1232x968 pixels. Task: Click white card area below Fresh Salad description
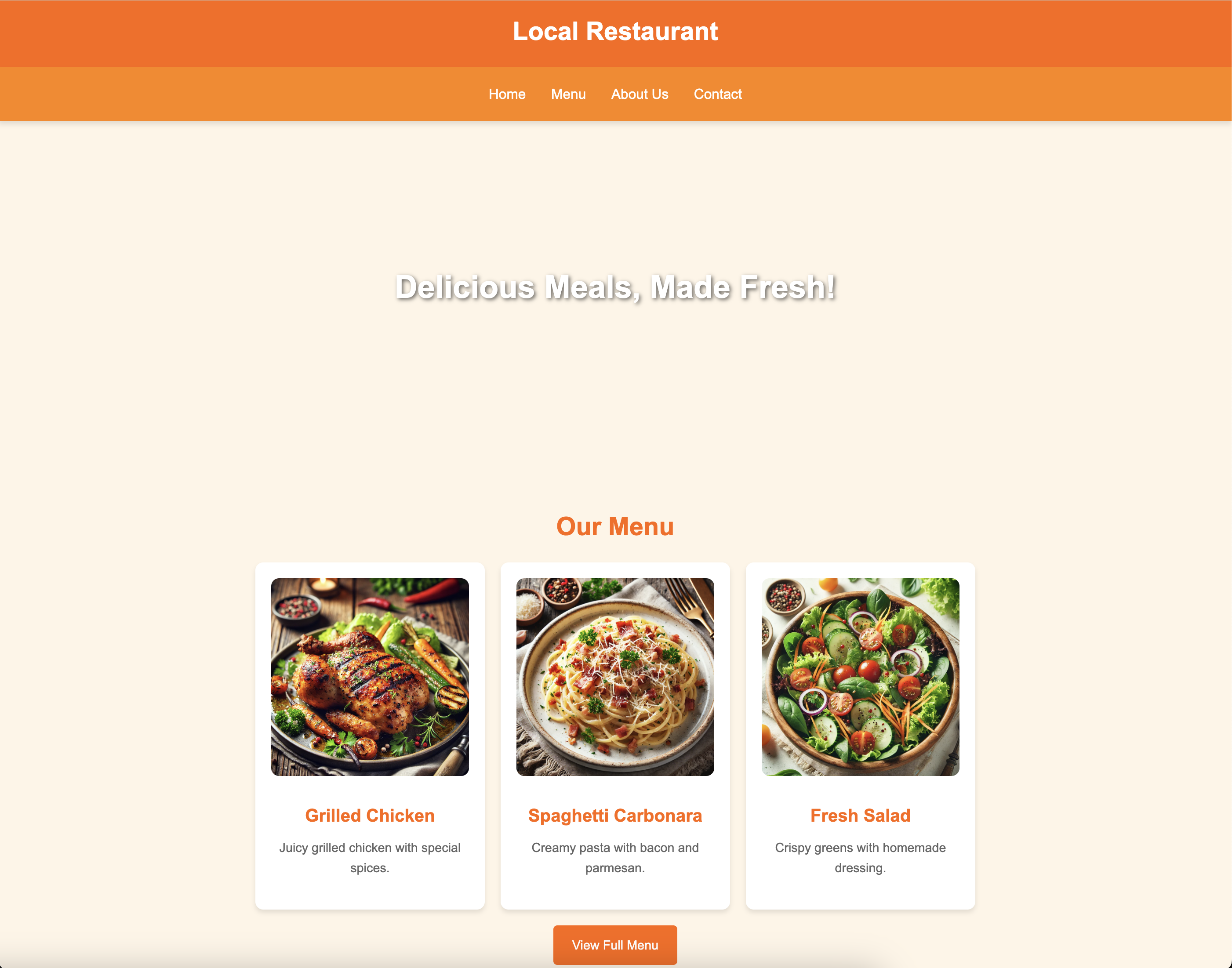(860, 894)
